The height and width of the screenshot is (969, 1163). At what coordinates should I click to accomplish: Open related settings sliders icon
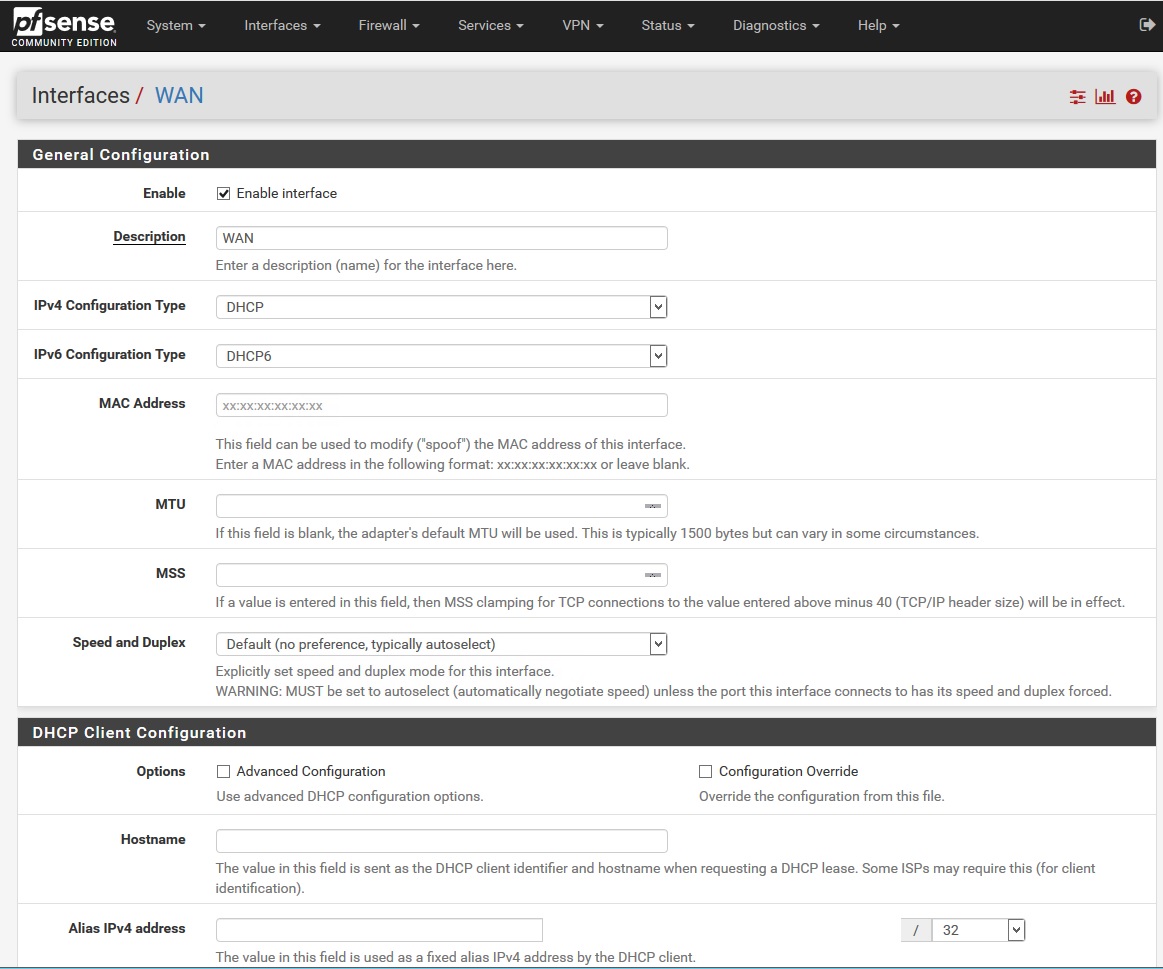tap(1077, 96)
